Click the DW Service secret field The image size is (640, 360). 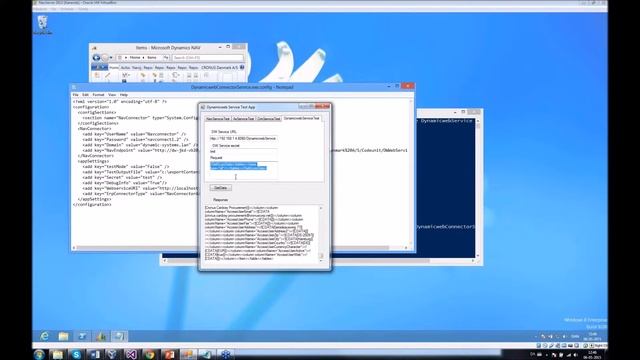pos(244,151)
